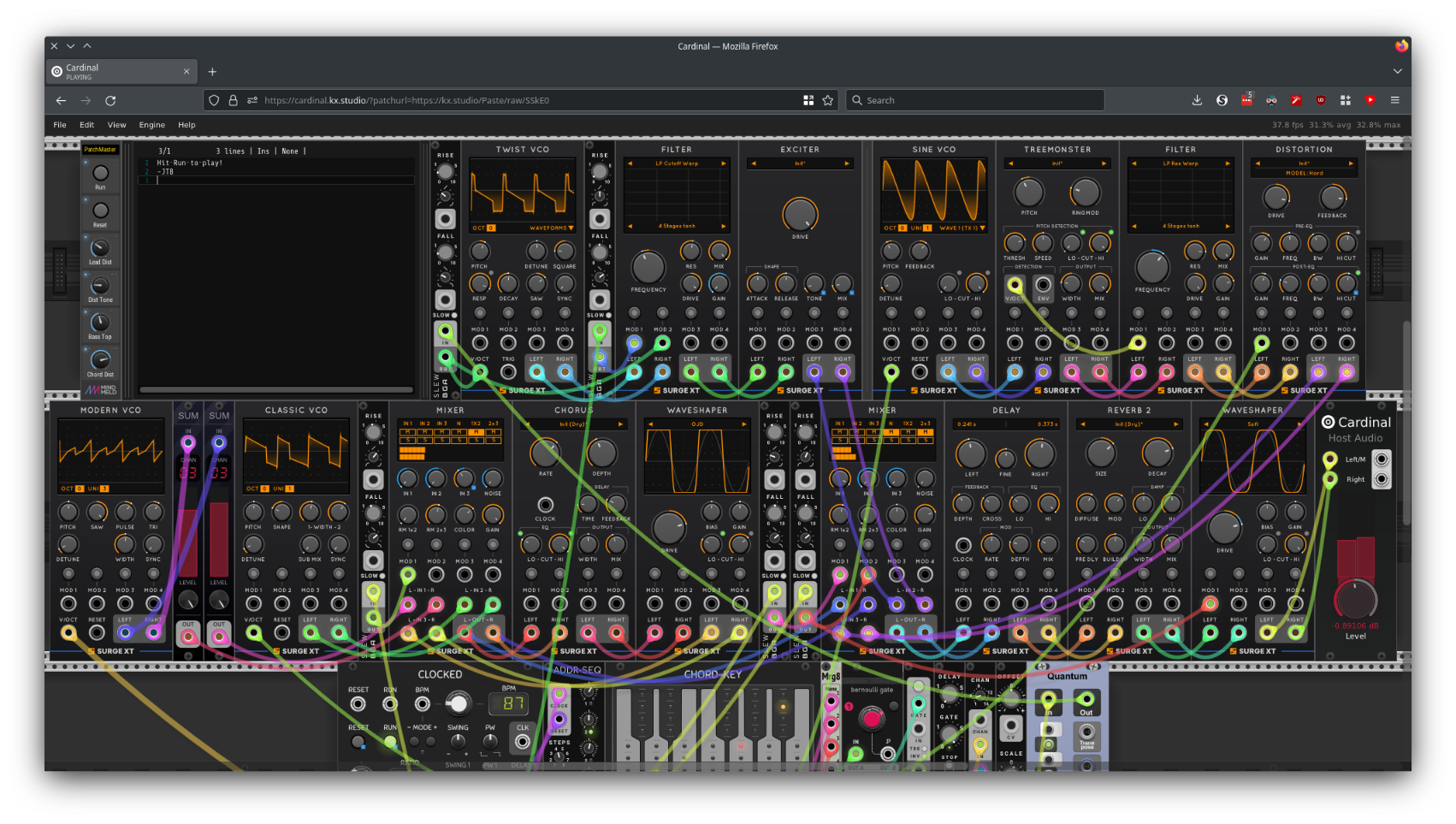Viewport: 1456px width, 824px height.
Task: Select the Cardinal browser tab
Action: (x=121, y=71)
